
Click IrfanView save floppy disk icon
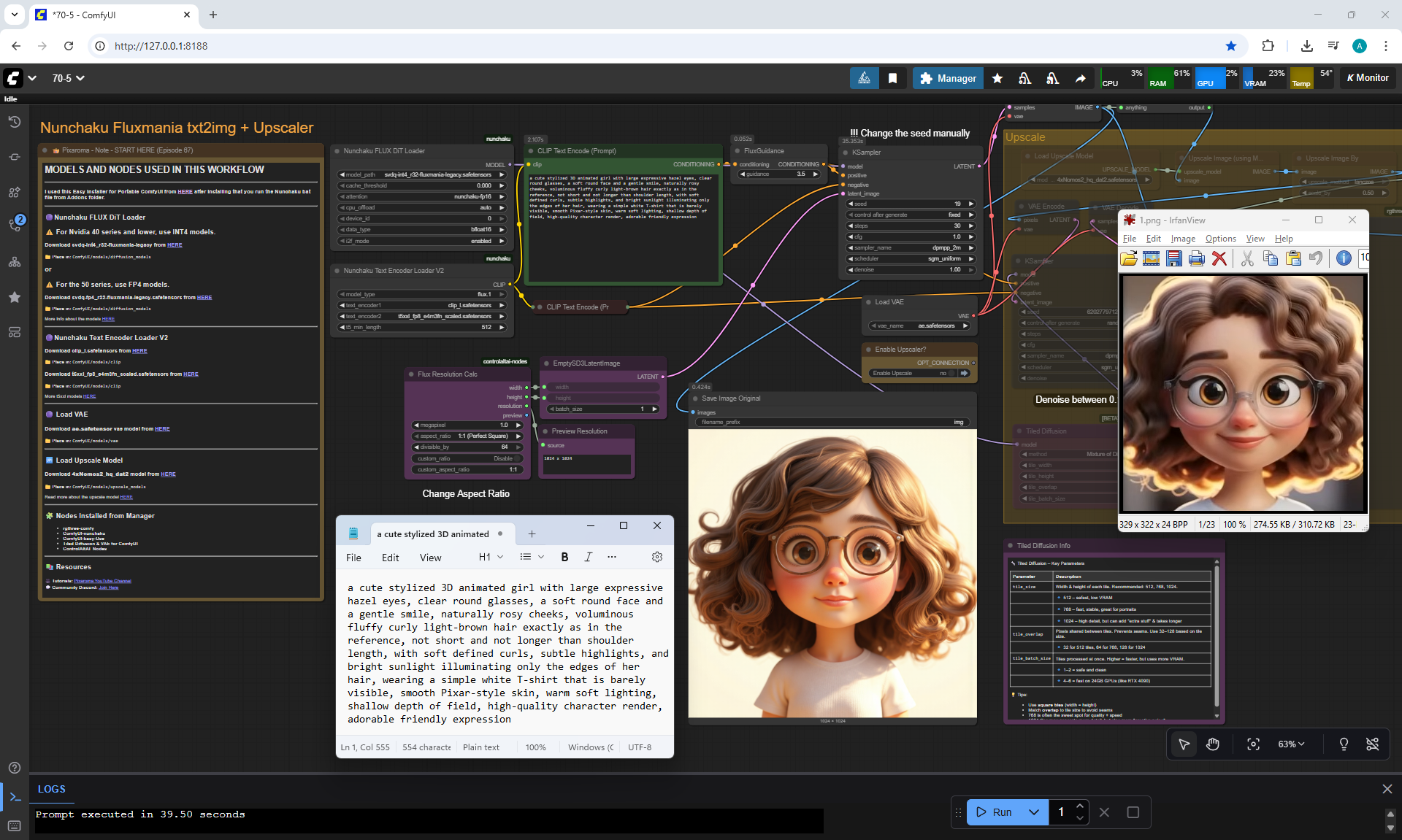(1173, 258)
